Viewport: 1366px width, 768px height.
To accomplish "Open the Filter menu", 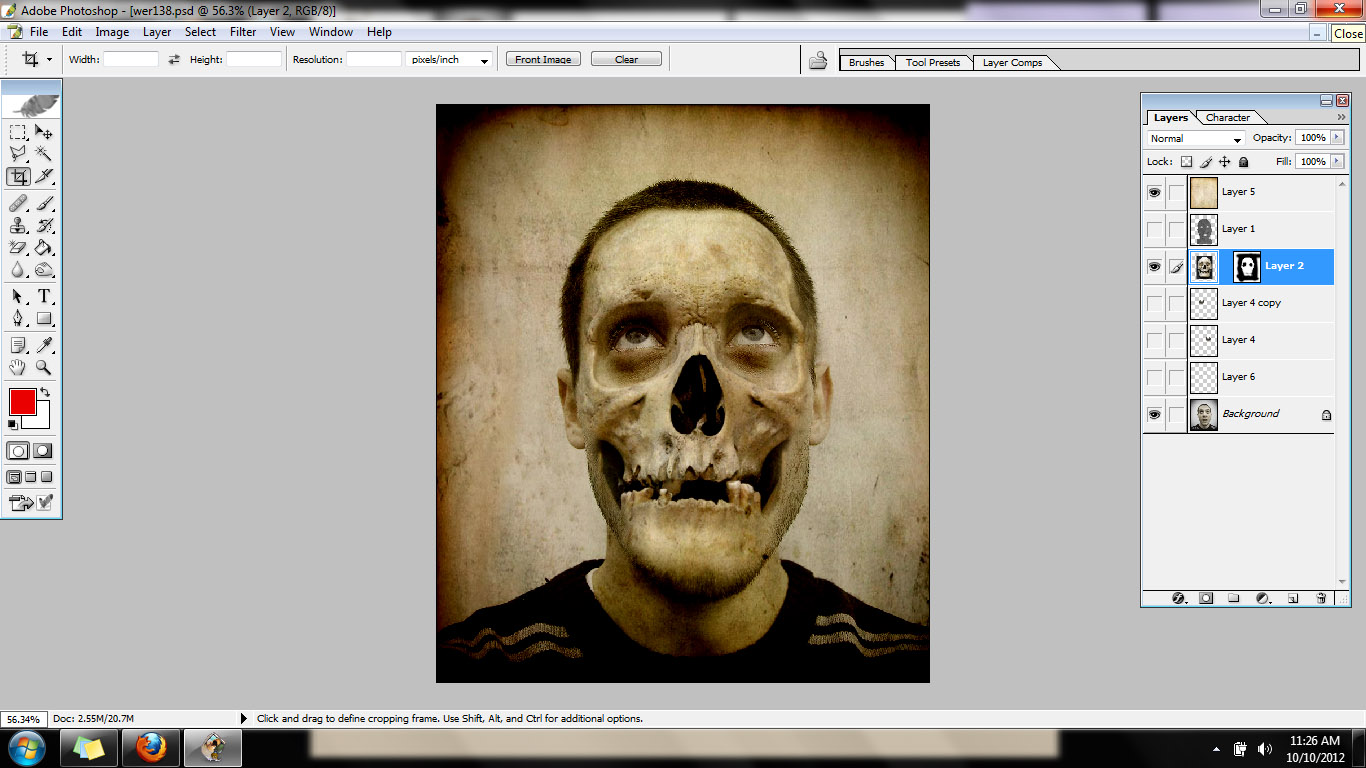I will coord(243,32).
